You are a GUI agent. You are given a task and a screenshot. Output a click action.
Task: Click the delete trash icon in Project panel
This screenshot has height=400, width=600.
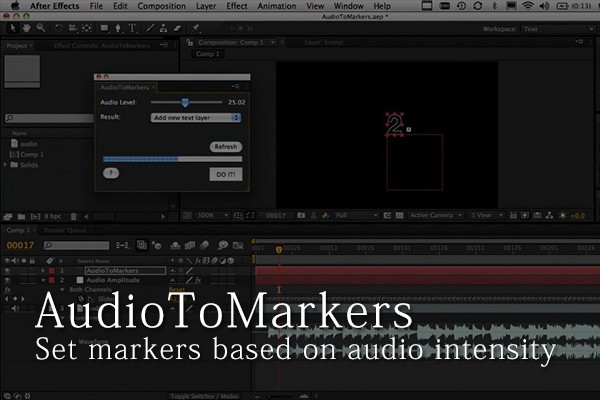click(x=73, y=217)
